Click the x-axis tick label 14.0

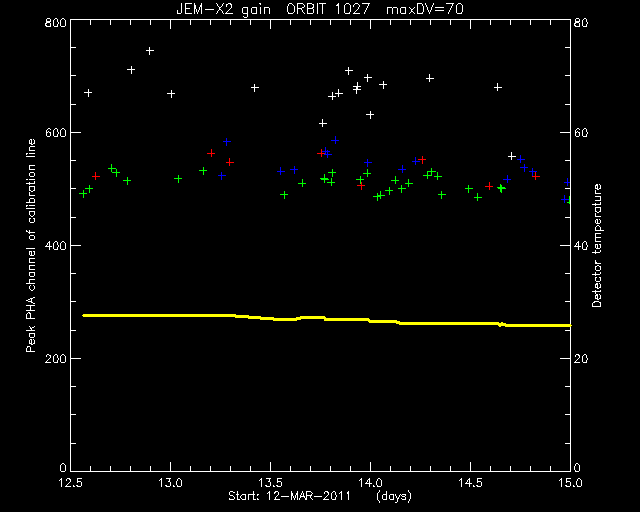[371, 483]
